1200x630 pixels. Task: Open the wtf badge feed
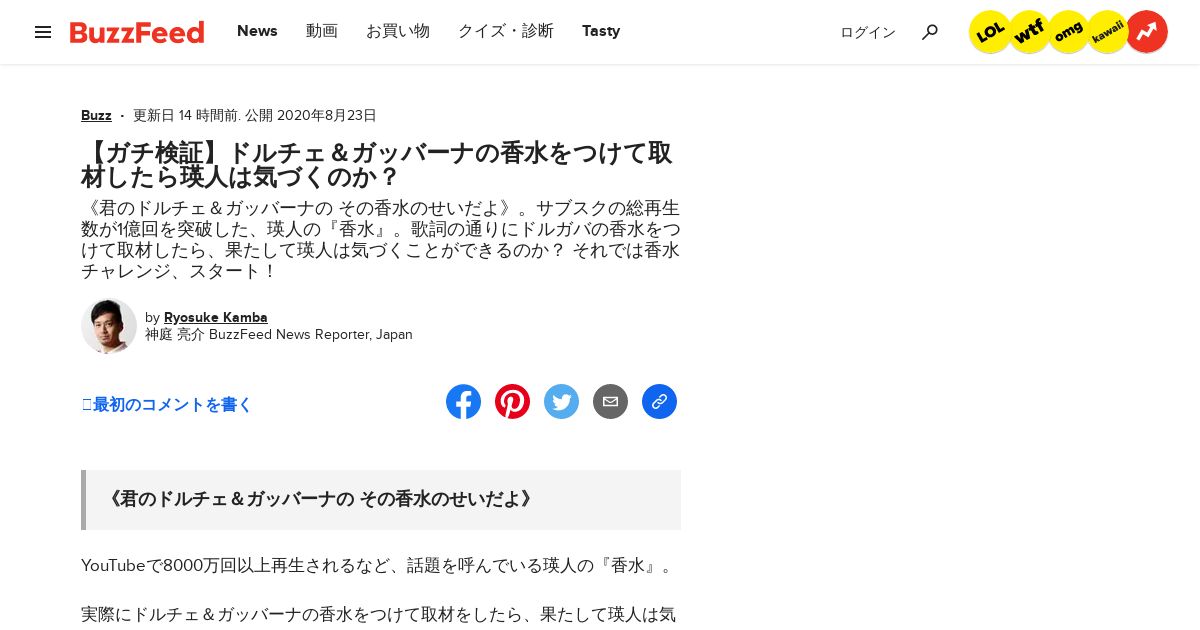[1029, 32]
